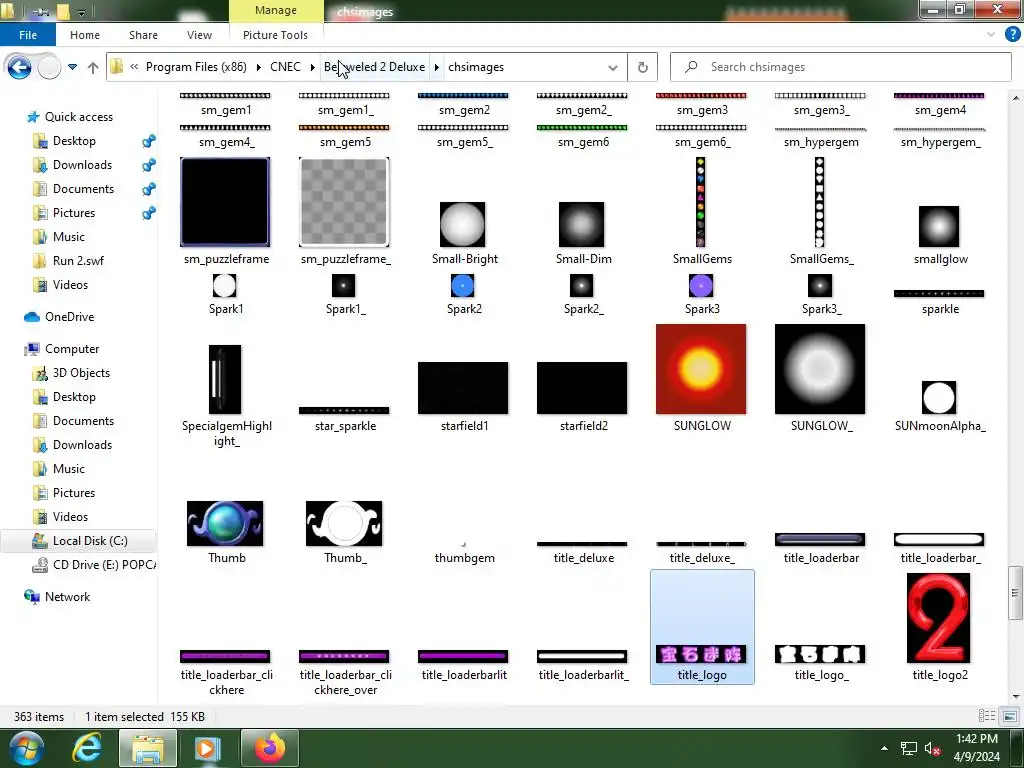Expand hidden path with double chevron
Screen dimensions: 1024x768
tap(134, 67)
